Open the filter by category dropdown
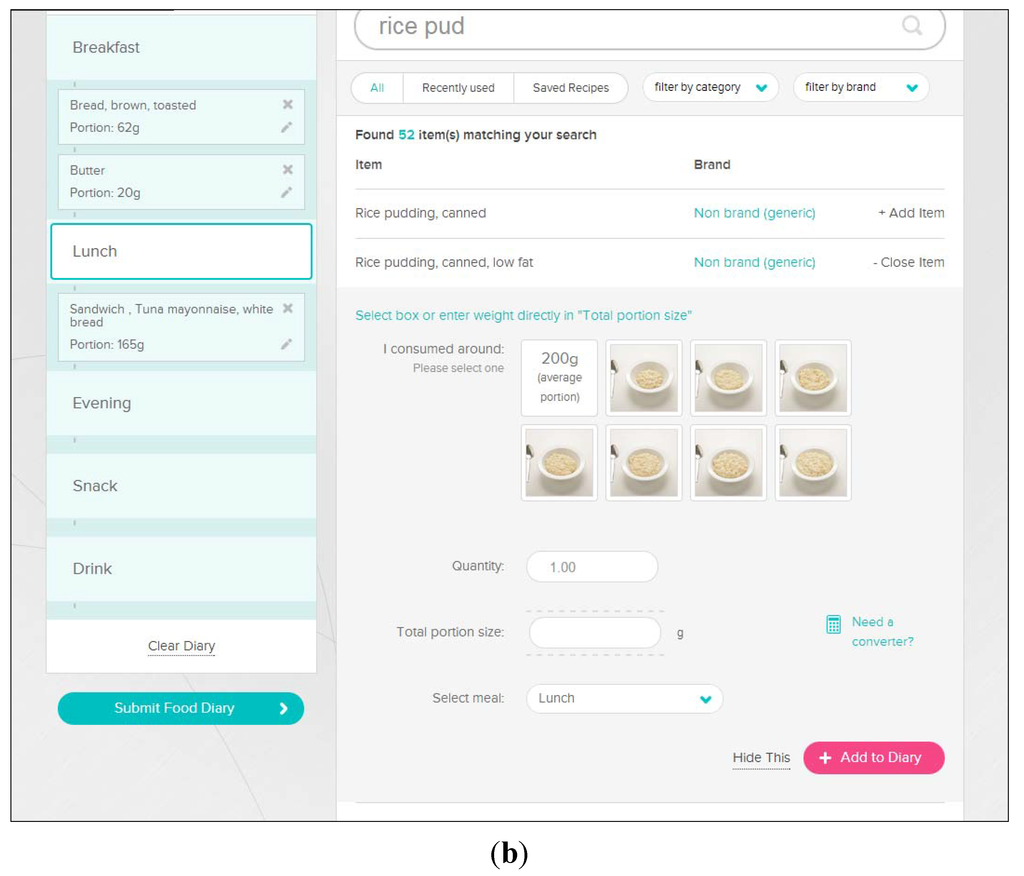The width and height of the screenshot is (1024, 876). pyautogui.click(x=710, y=88)
